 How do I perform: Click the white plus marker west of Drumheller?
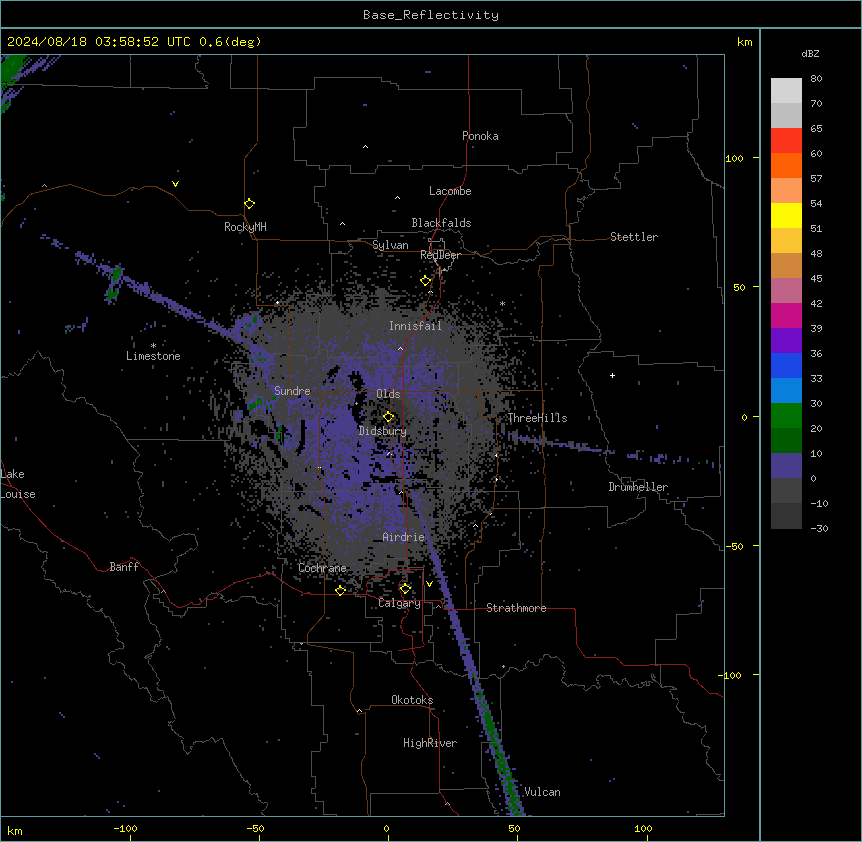pyautogui.click(x=612, y=375)
